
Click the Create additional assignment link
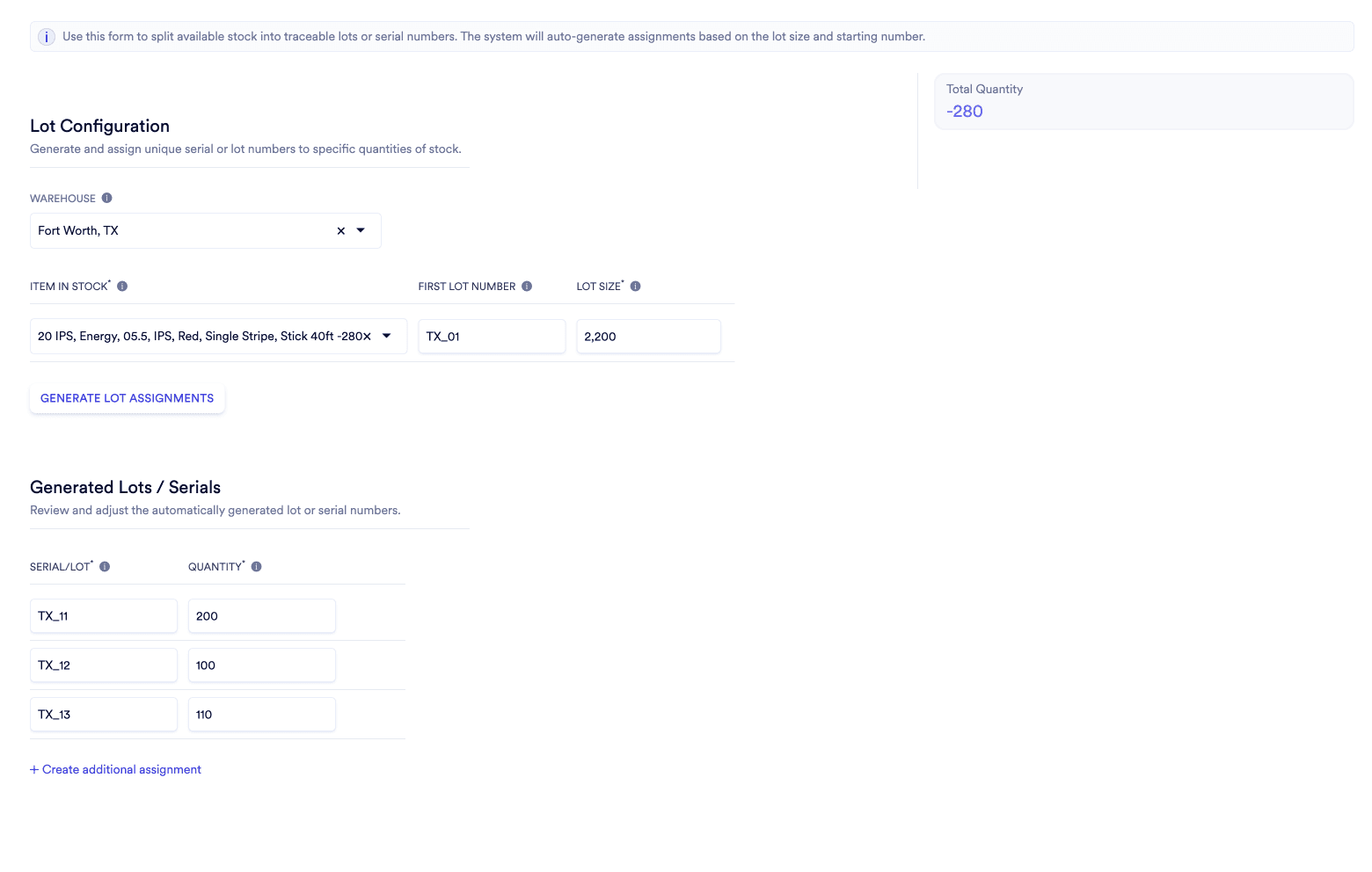coord(116,769)
